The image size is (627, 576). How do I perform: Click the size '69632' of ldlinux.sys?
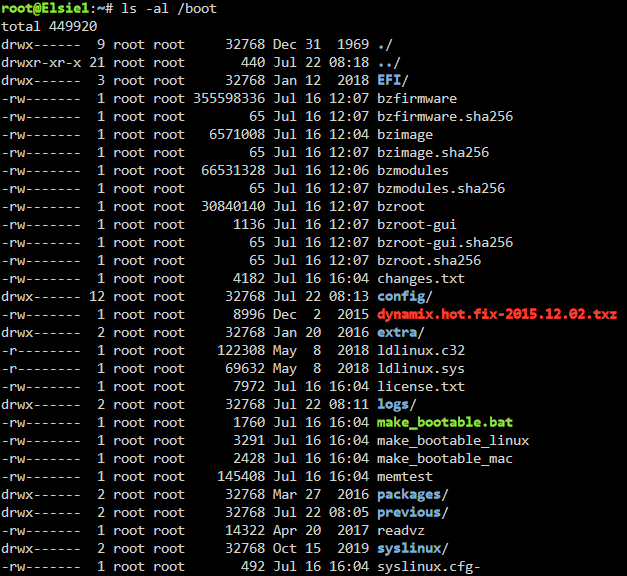(245, 368)
